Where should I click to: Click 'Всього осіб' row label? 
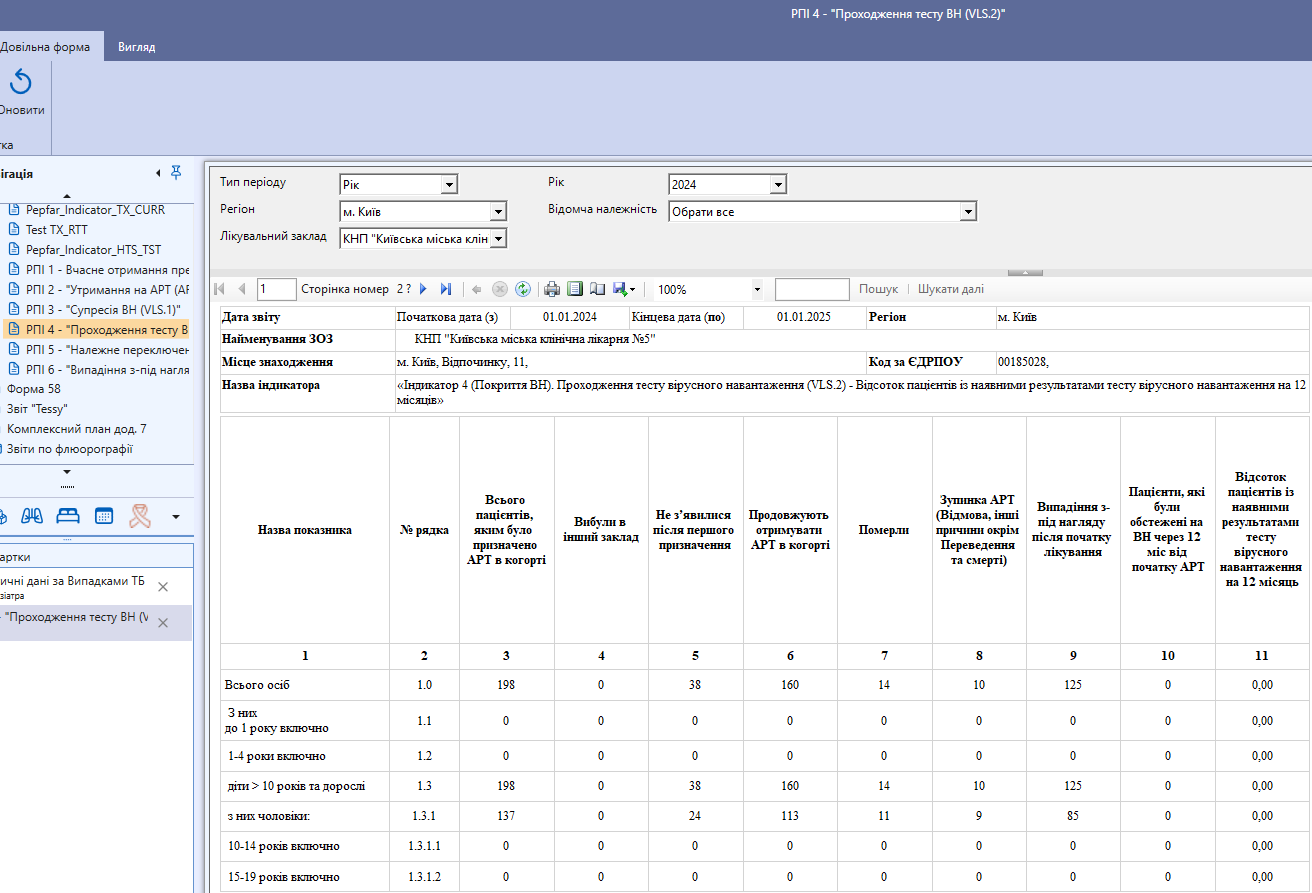point(258,685)
